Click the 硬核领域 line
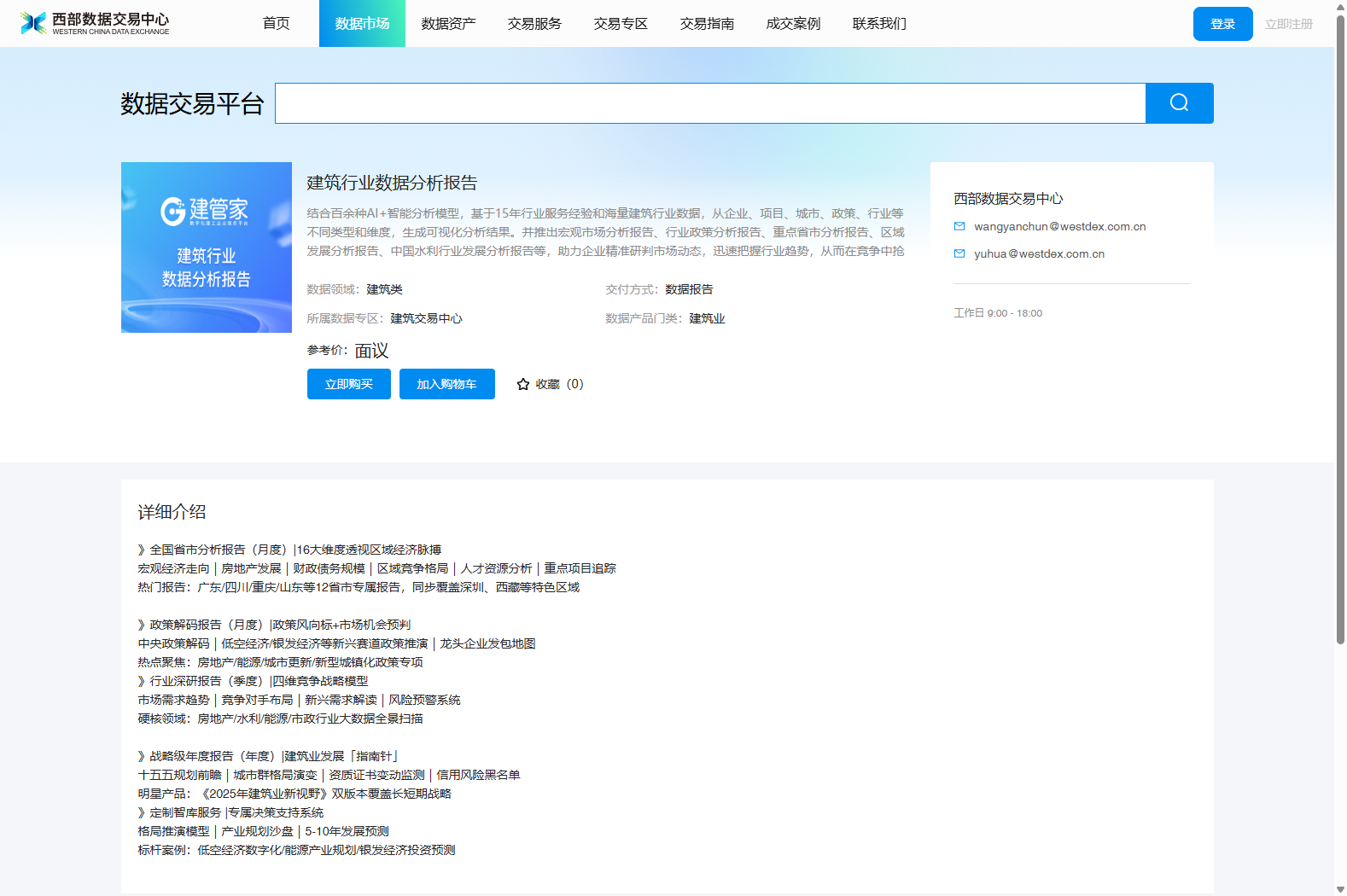The height and width of the screenshot is (896, 1347). click(x=280, y=719)
